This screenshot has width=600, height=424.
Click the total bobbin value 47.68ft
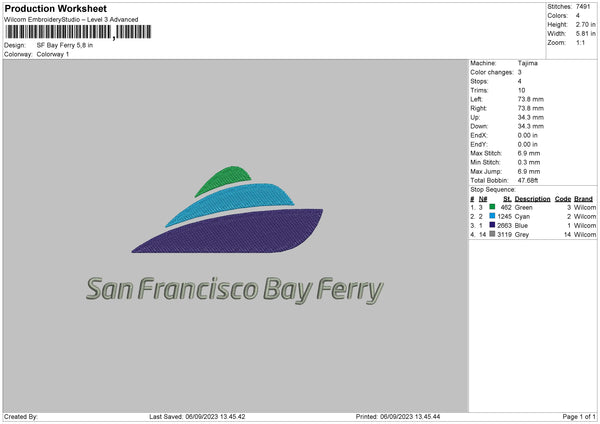[x=528, y=180]
